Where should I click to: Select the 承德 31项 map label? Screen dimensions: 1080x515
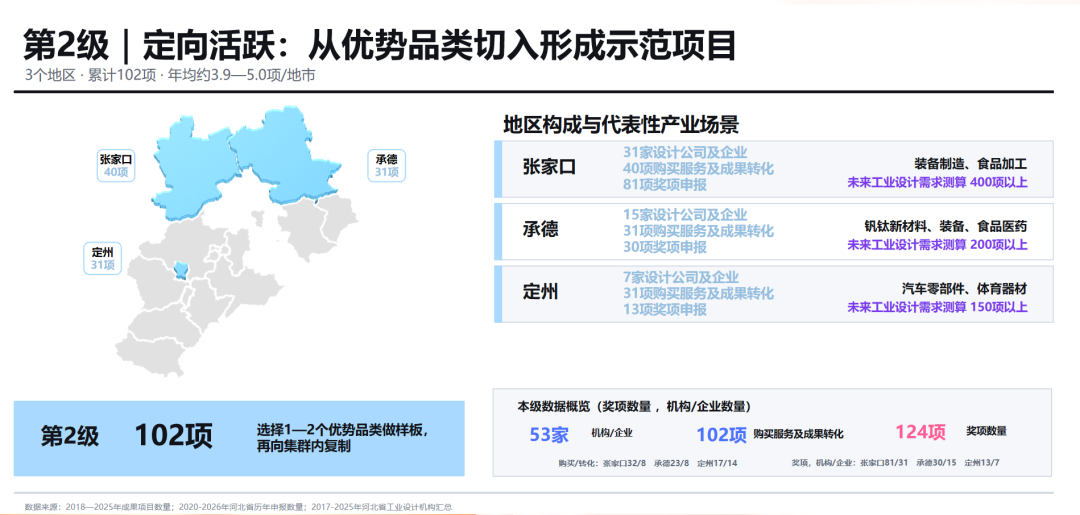tap(386, 166)
